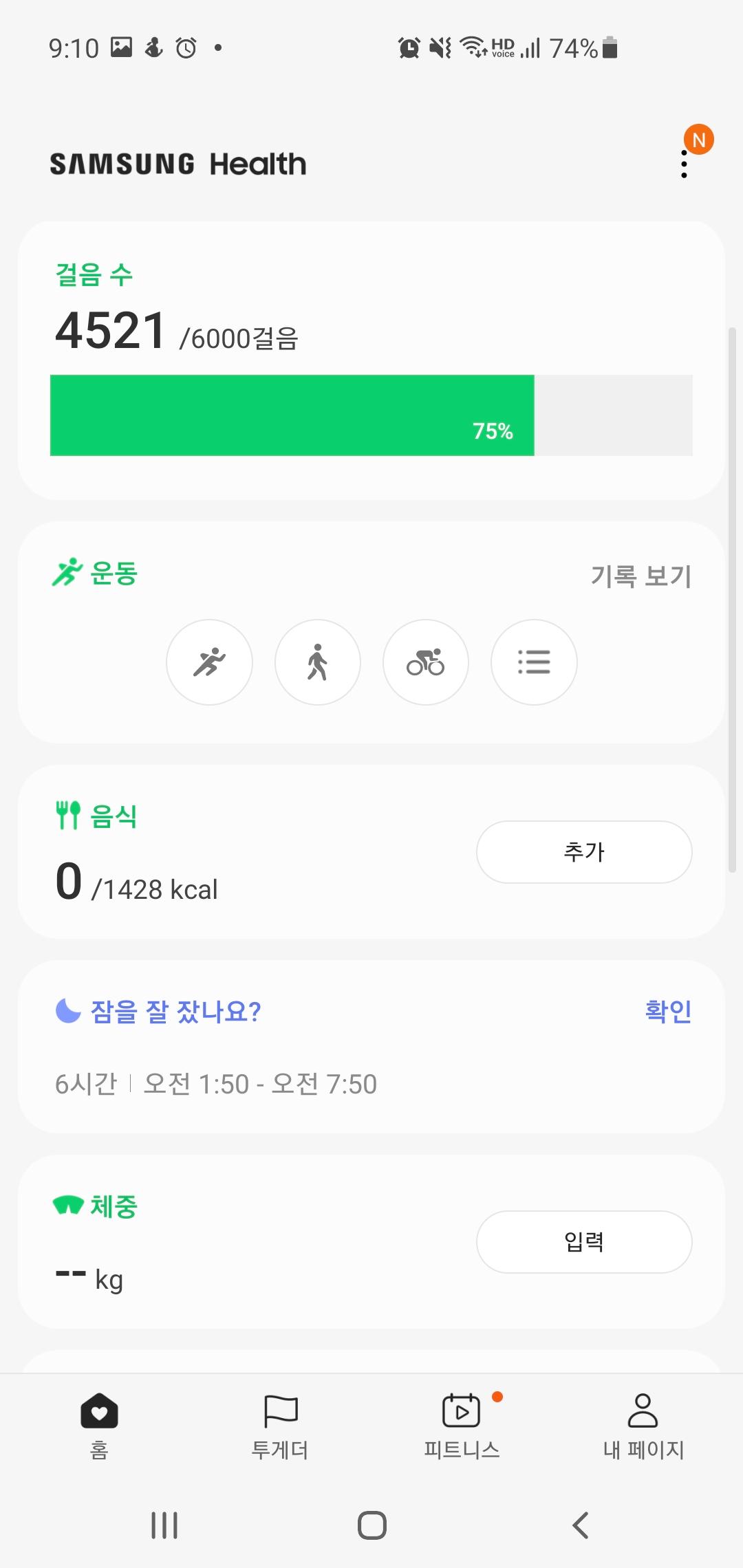The image size is (743, 1568).
Task: Start a running workout
Action: point(209,662)
